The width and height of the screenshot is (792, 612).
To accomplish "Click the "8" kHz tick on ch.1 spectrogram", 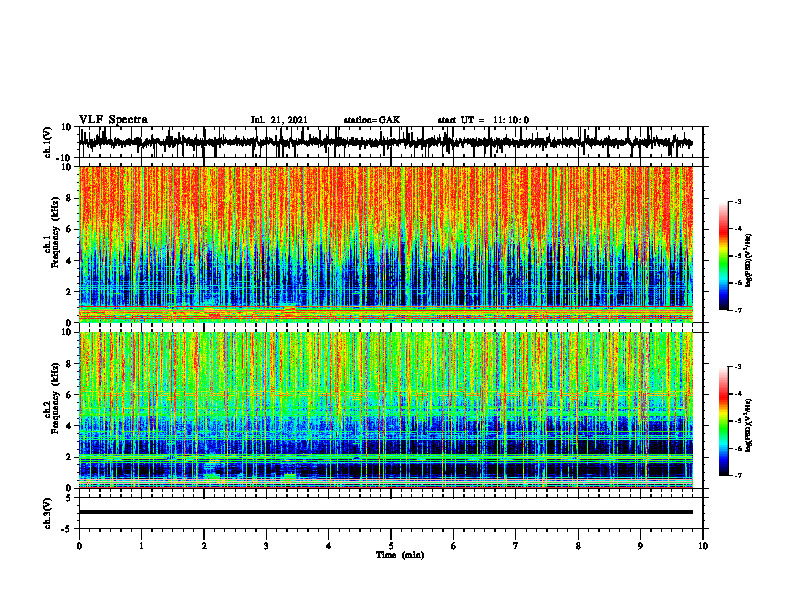I will click(70, 198).
